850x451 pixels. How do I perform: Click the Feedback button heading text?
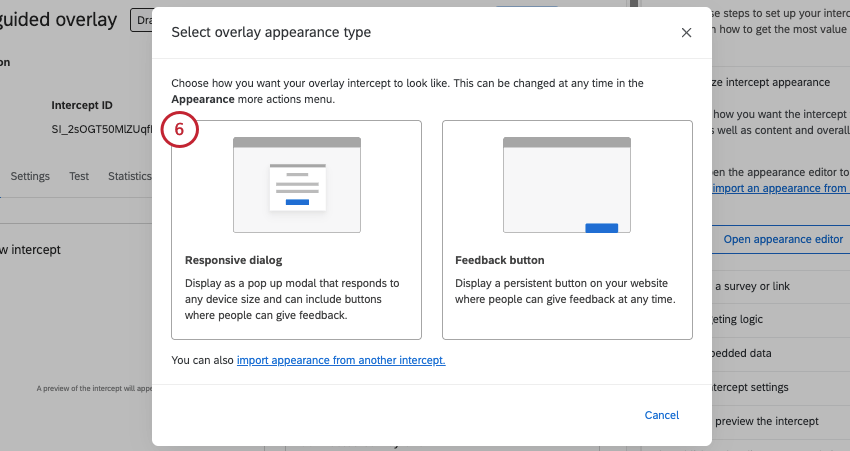coord(499,260)
